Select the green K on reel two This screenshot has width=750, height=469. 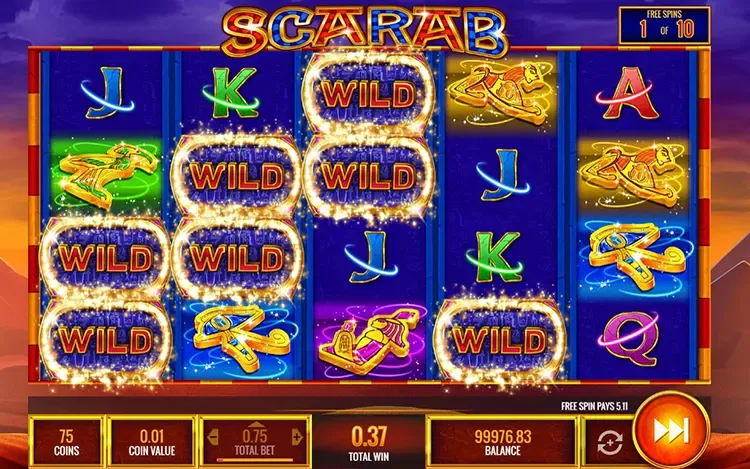[232, 93]
